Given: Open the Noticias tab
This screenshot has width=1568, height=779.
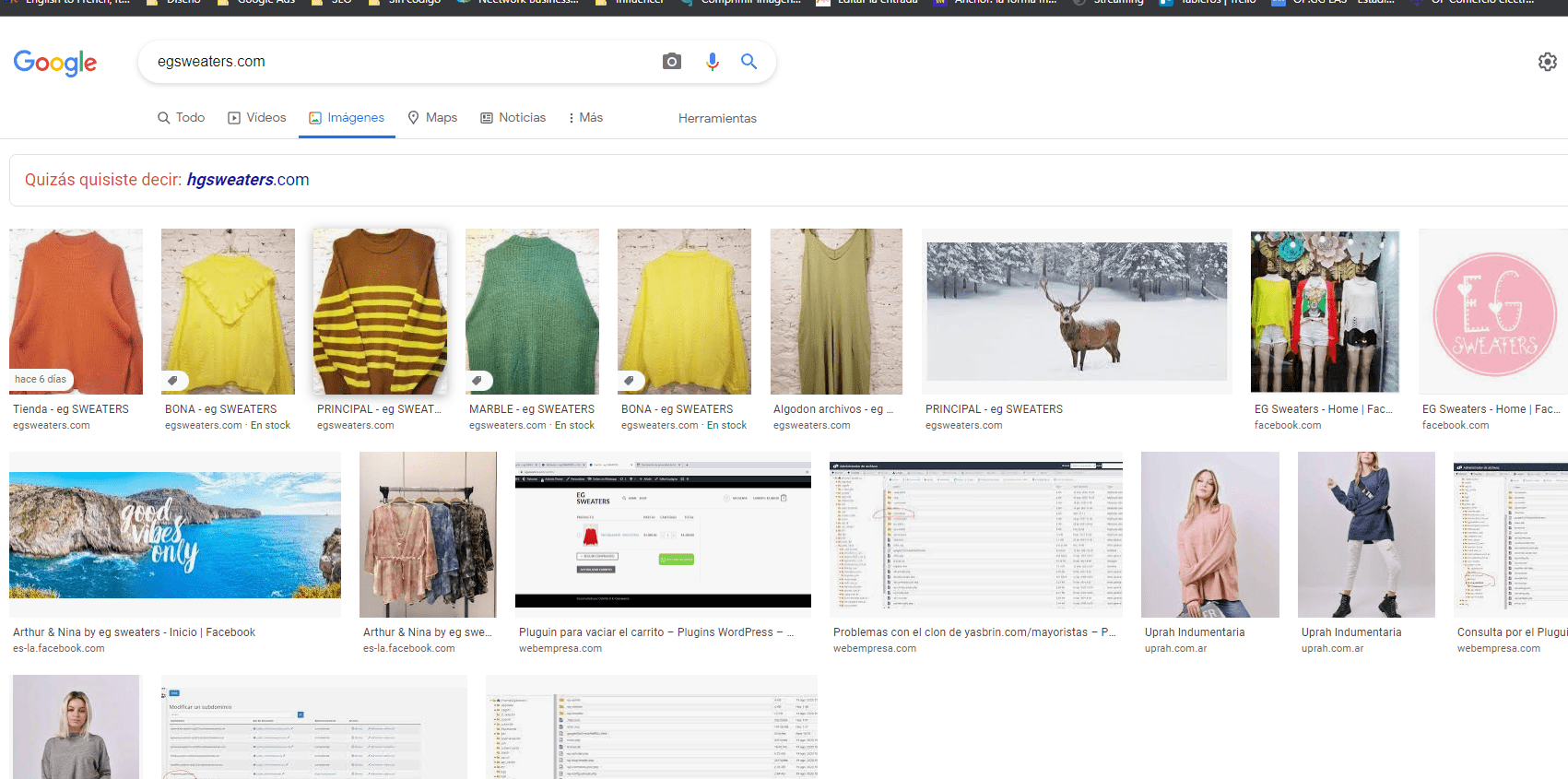Looking at the screenshot, I should [x=513, y=118].
